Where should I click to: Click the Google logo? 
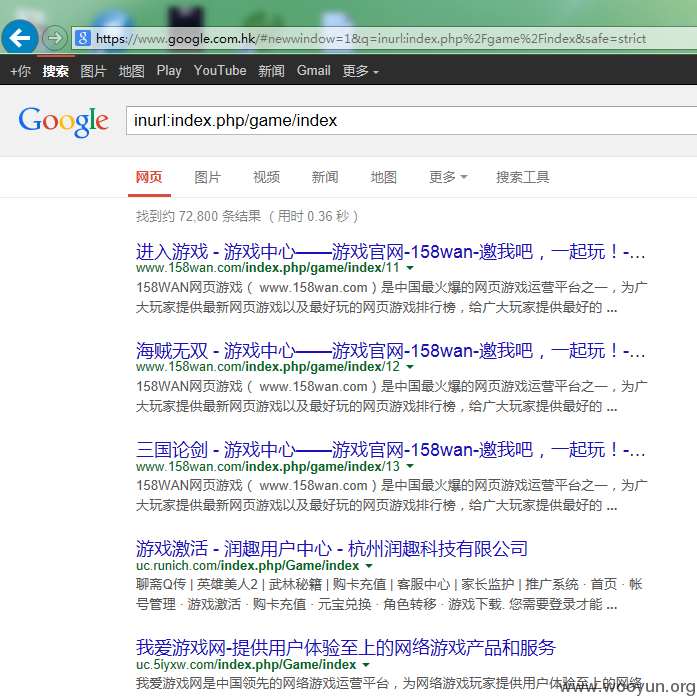63,121
